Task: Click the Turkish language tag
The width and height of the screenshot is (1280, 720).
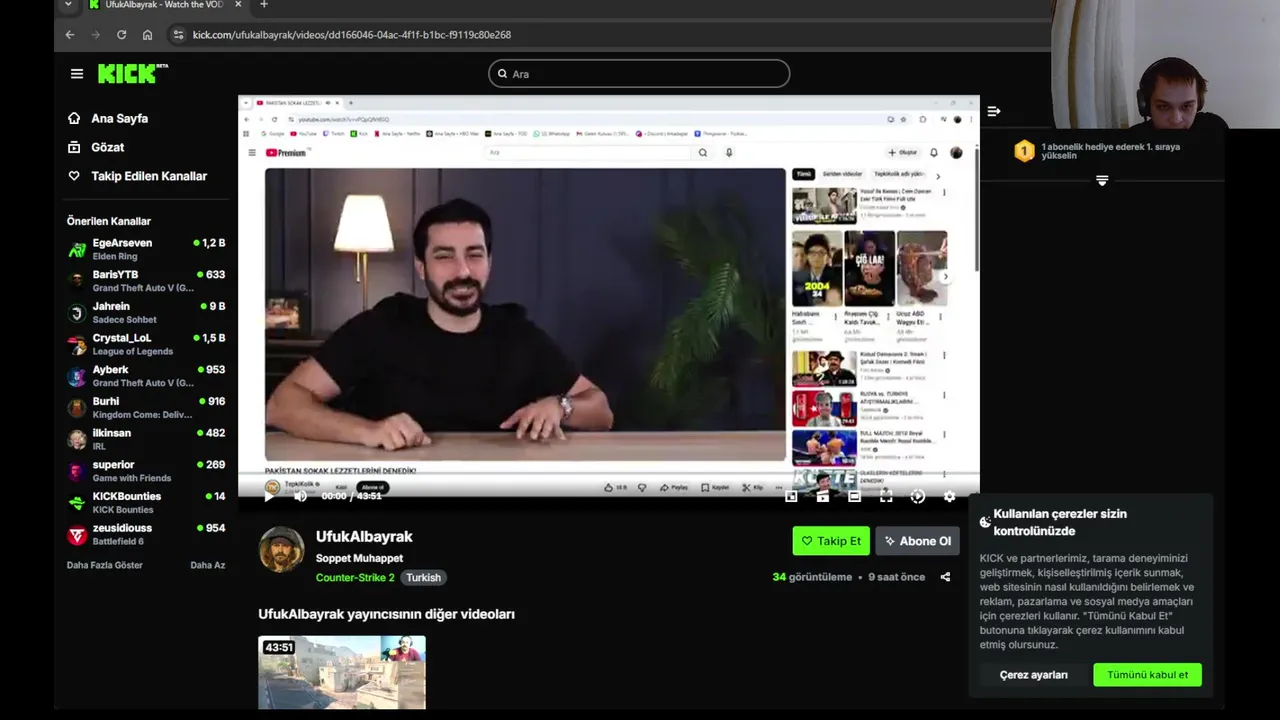Action: tap(423, 578)
